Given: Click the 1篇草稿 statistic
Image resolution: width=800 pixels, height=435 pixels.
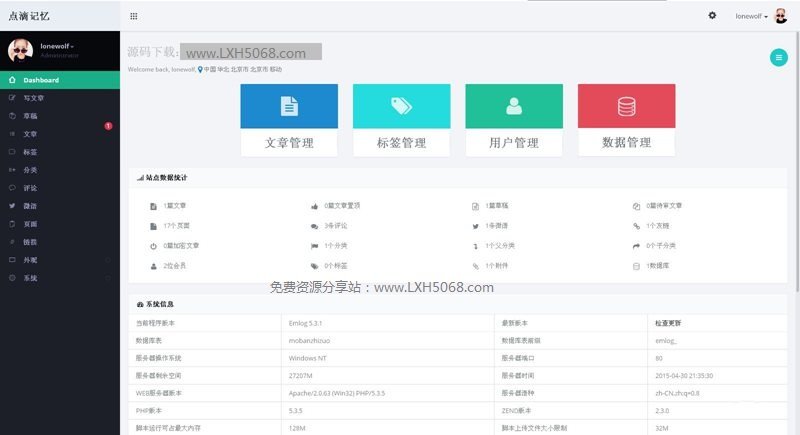Looking at the screenshot, I should 496,206.
